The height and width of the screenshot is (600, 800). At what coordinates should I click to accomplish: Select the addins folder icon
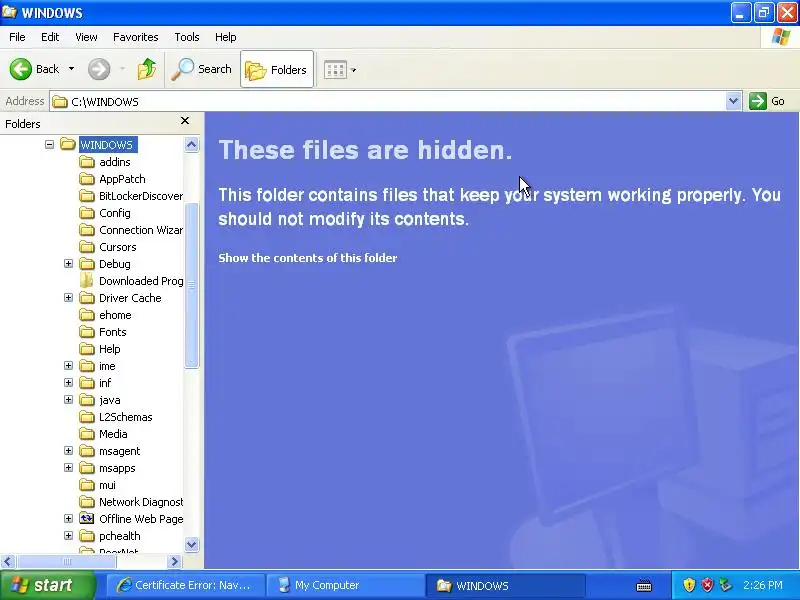87,162
